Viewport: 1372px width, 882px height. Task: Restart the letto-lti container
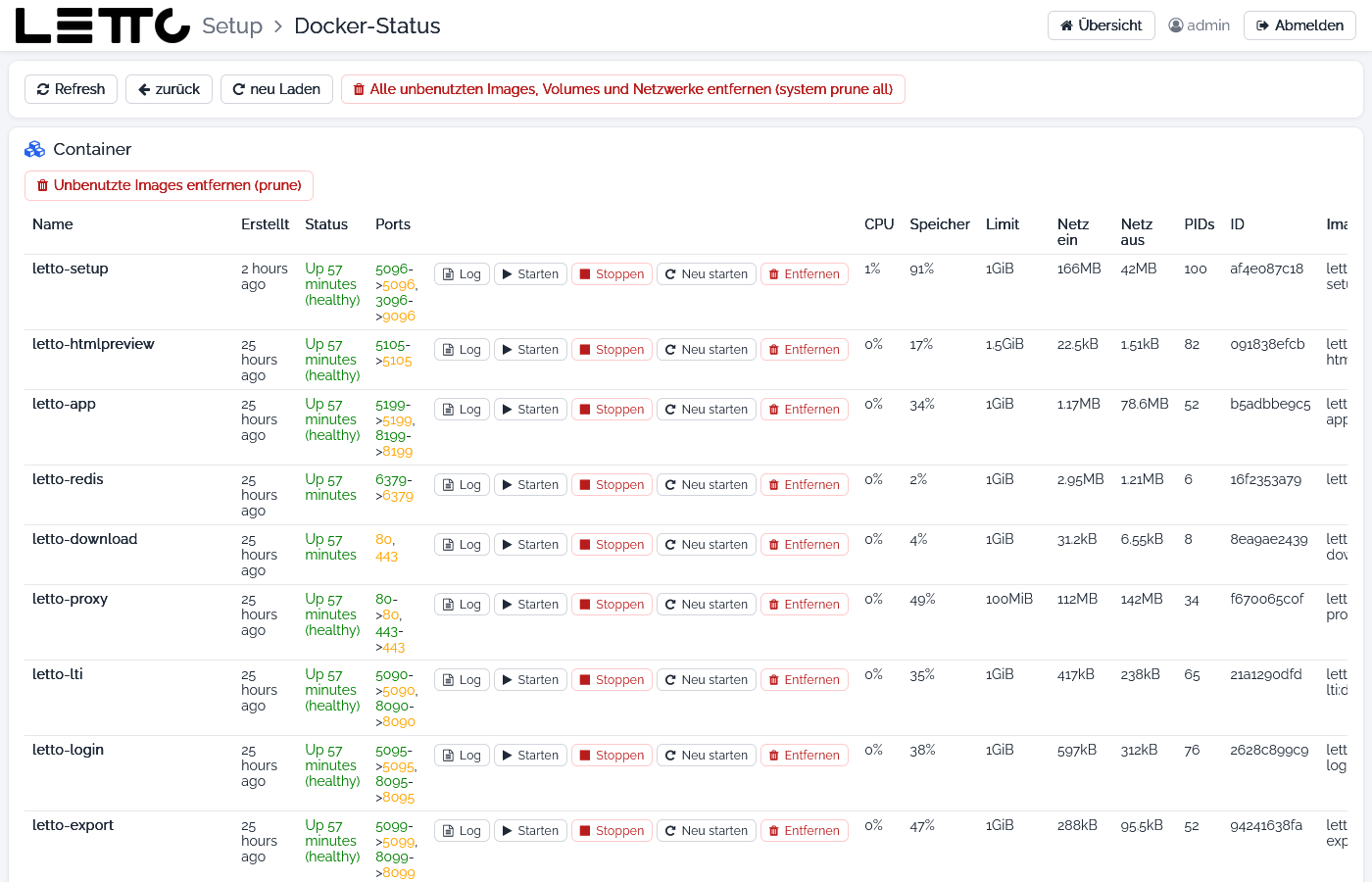tap(706, 680)
